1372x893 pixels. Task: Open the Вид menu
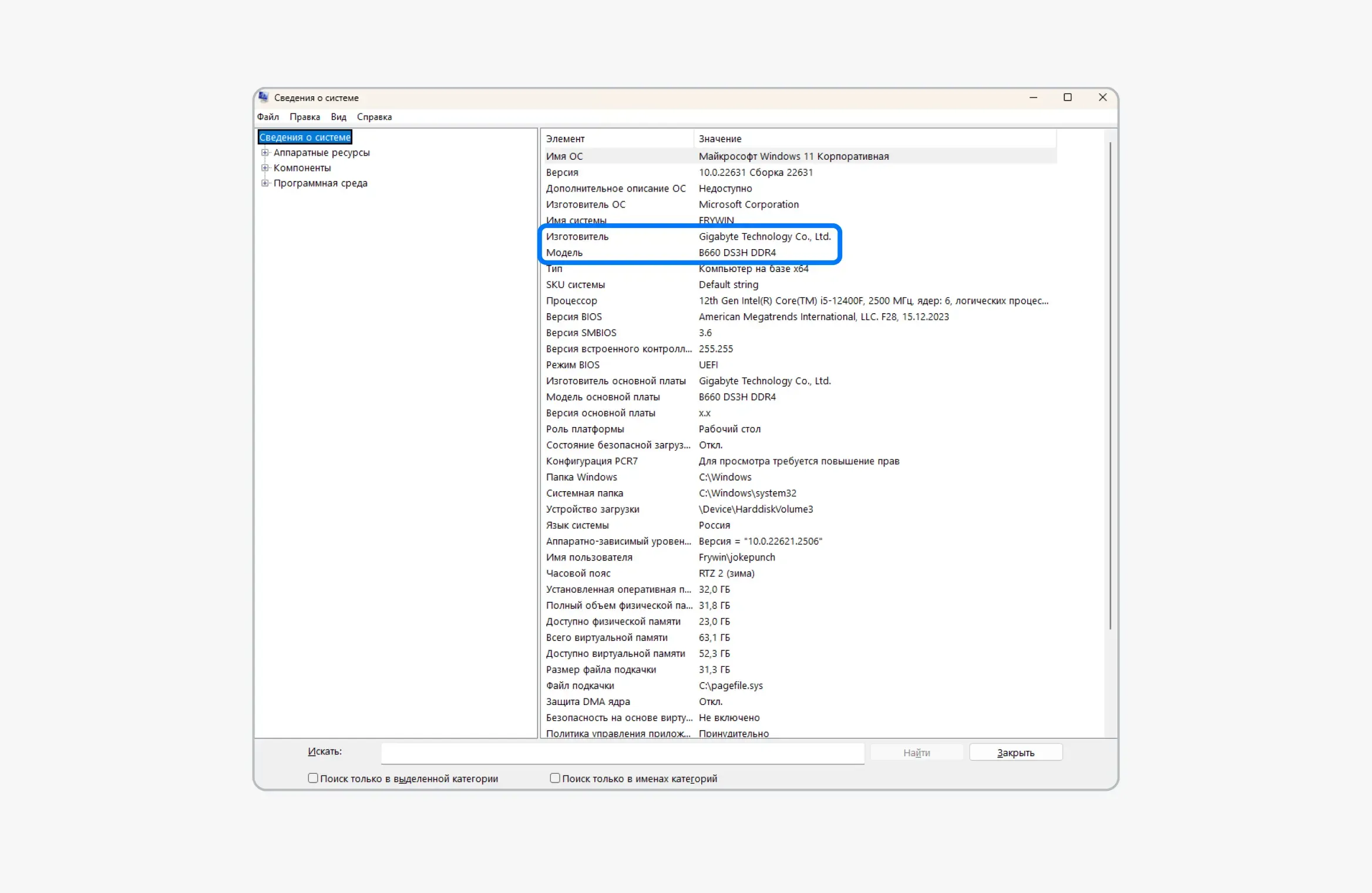[338, 116]
